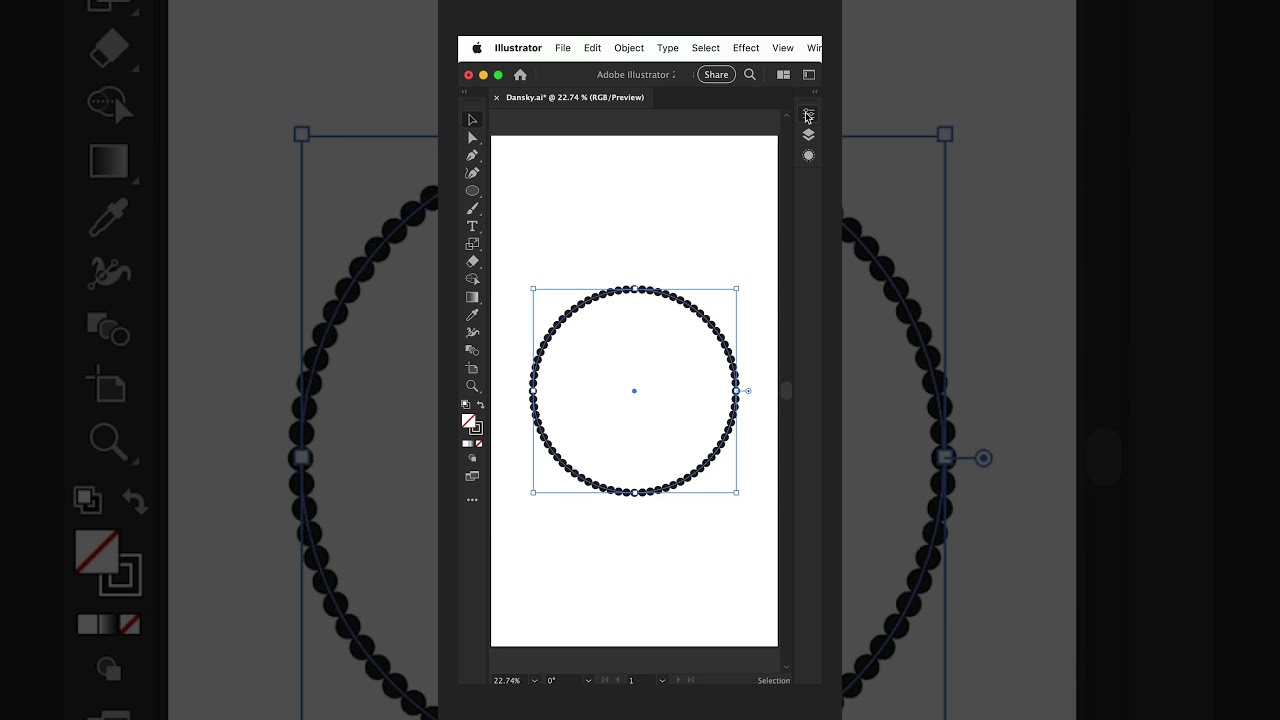Apply Color mode button under swatches
This screenshot has width=1280, height=720.
(464, 443)
